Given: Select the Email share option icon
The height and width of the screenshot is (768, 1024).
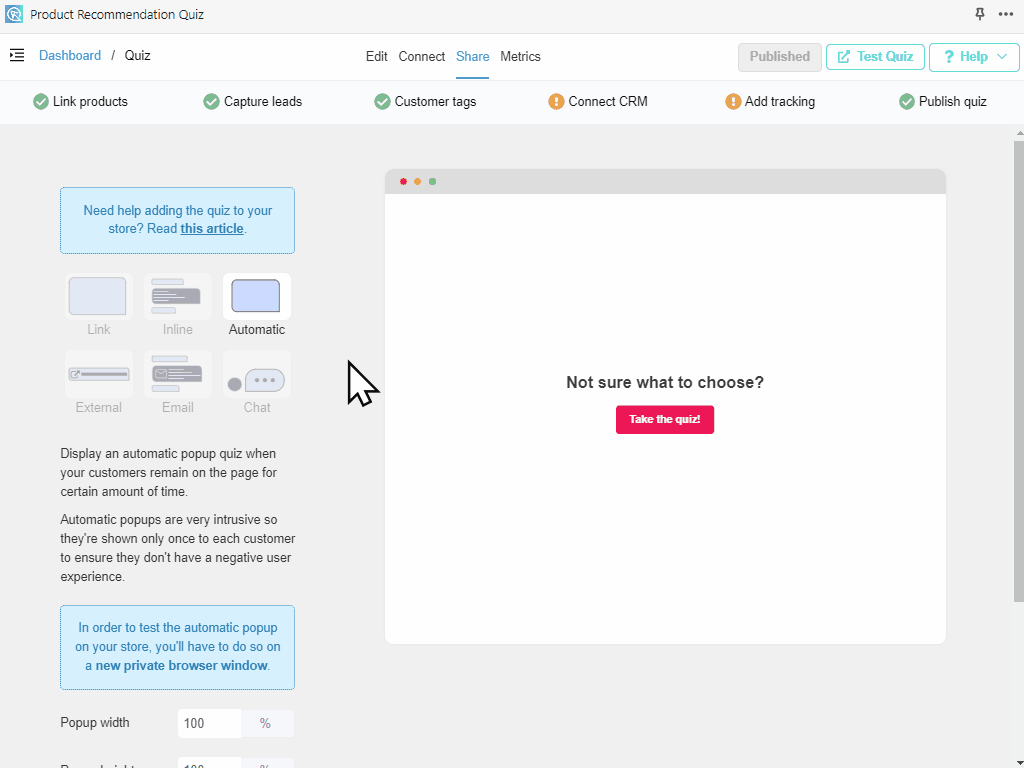Looking at the screenshot, I should click(177, 374).
